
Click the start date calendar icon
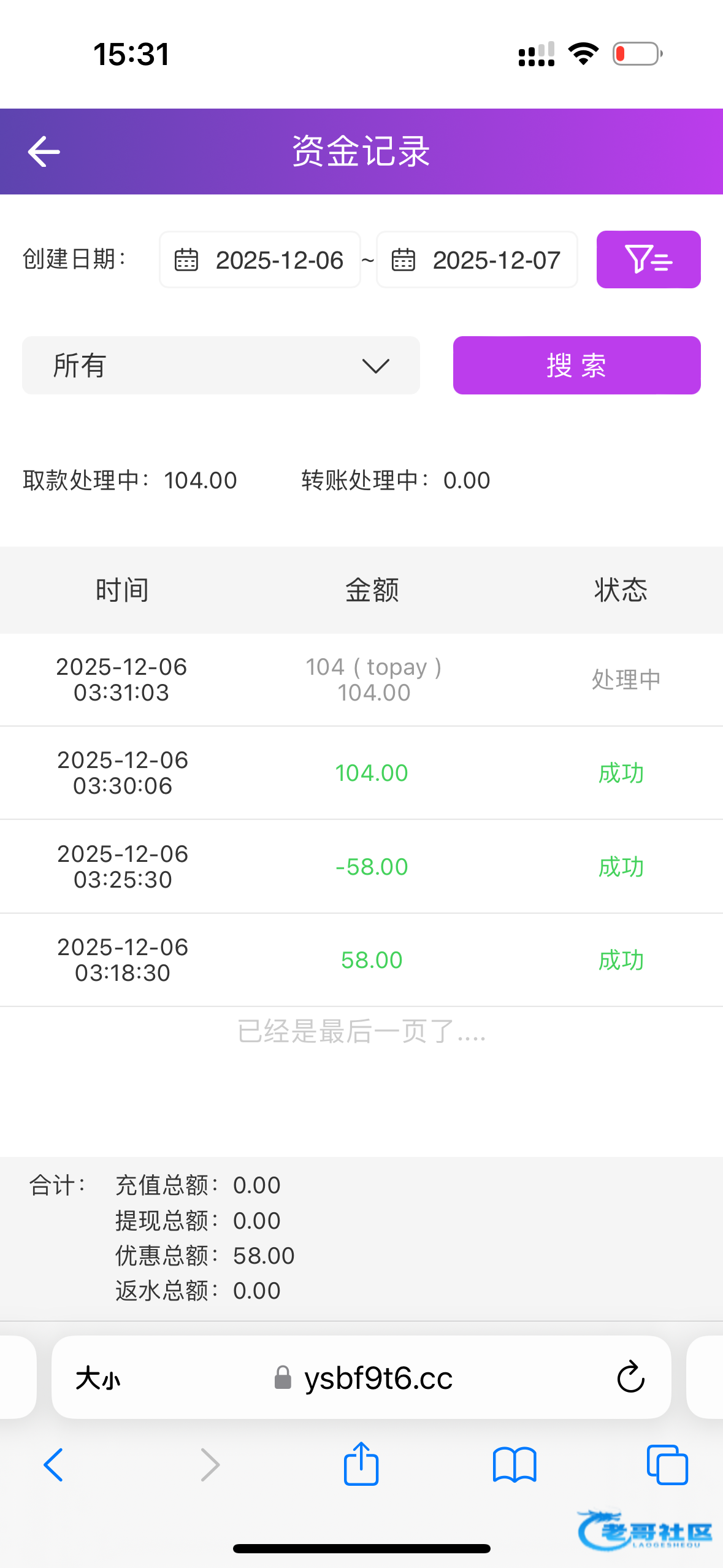click(x=186, y=260)
